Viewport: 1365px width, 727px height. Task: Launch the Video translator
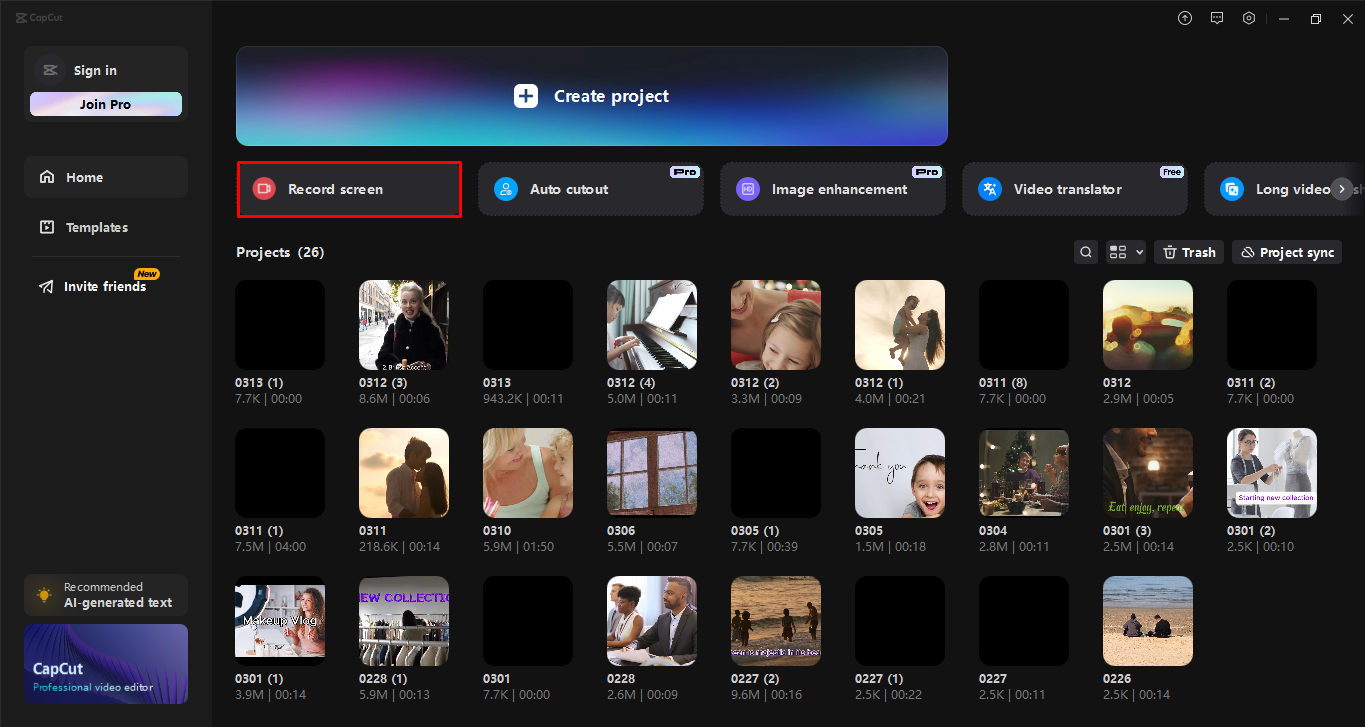tap(1074, 189)
